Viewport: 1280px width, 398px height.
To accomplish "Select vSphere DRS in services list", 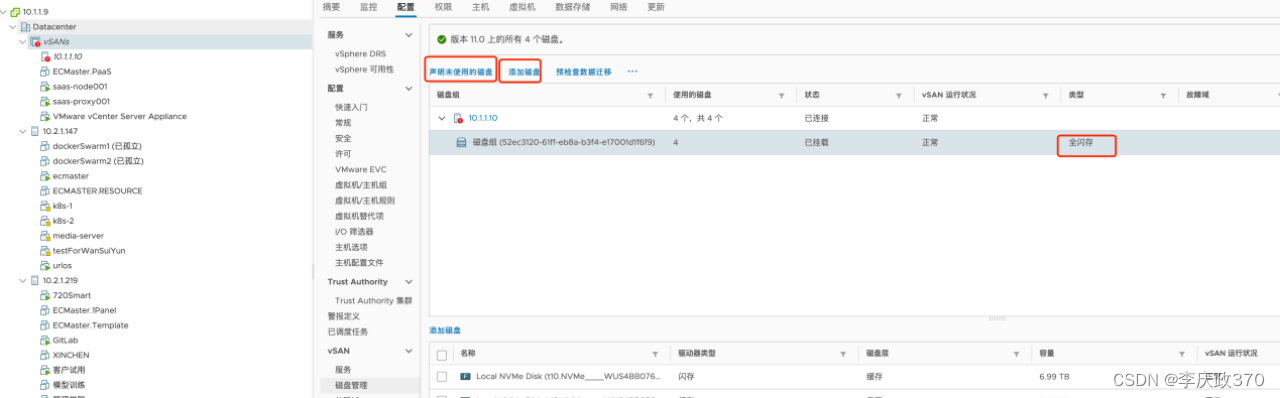I will [x=360, y=53].
